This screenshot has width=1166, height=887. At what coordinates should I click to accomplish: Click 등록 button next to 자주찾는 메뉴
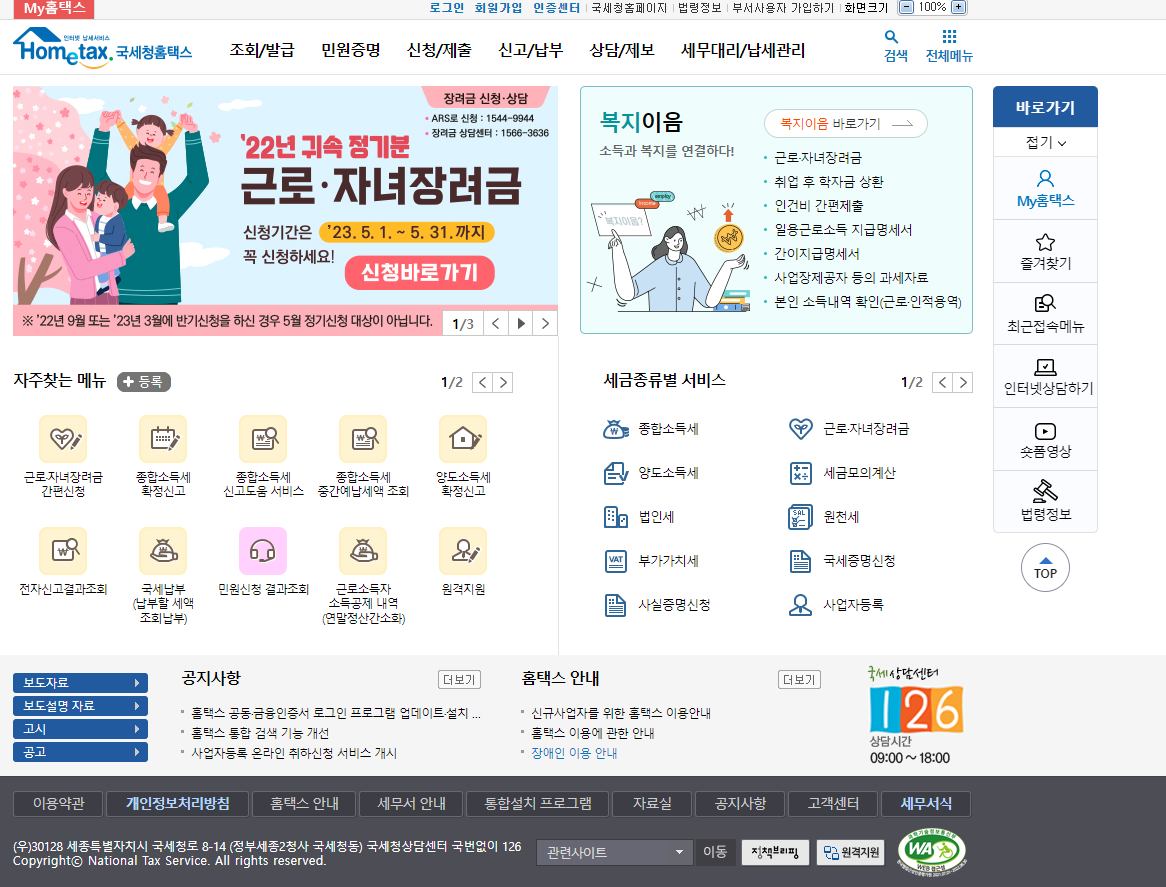[x=144, y=381]
